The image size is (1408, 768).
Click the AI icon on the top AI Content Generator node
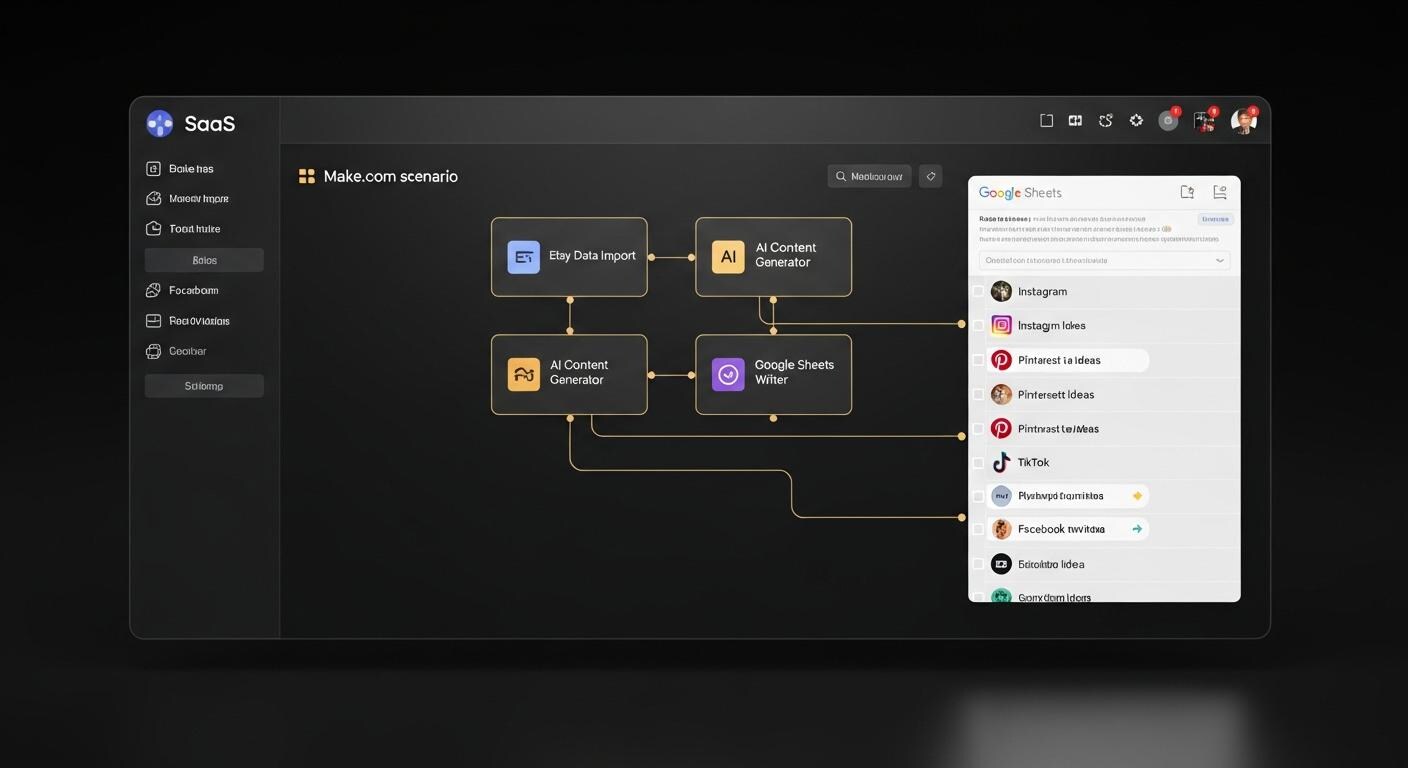click(x=728, y=257)
